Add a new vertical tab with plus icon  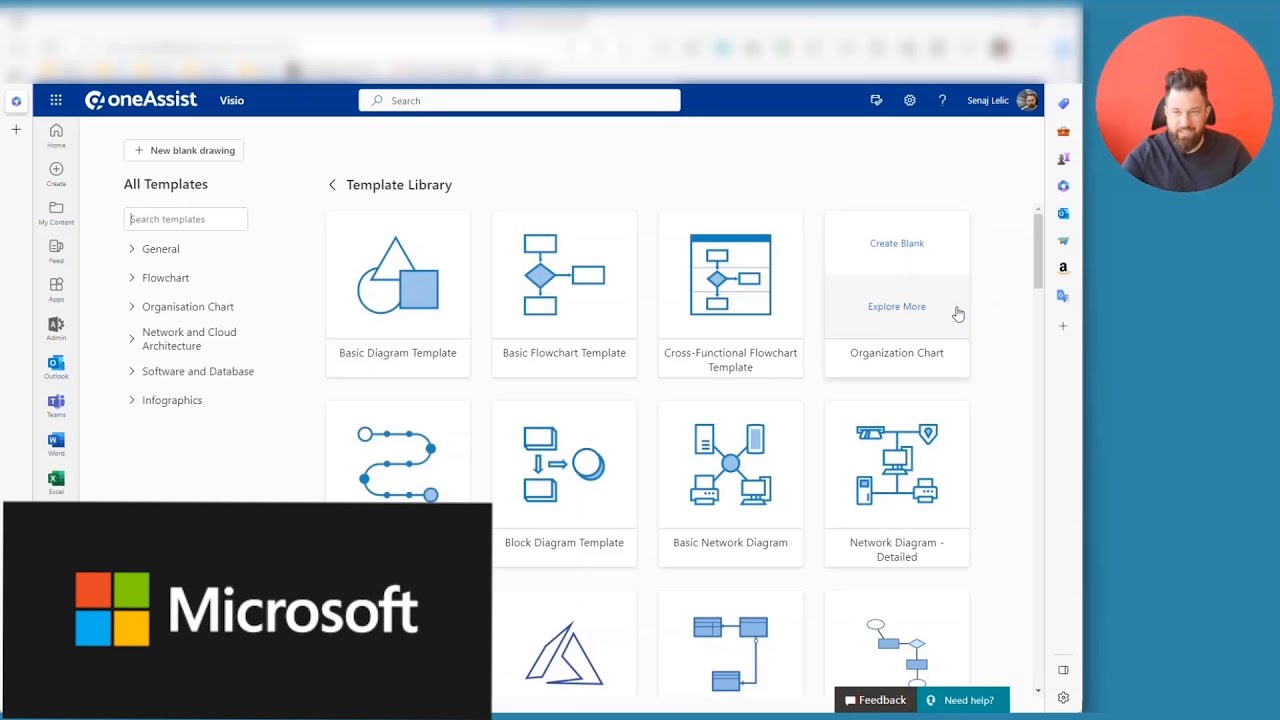(x=16, y=129)
